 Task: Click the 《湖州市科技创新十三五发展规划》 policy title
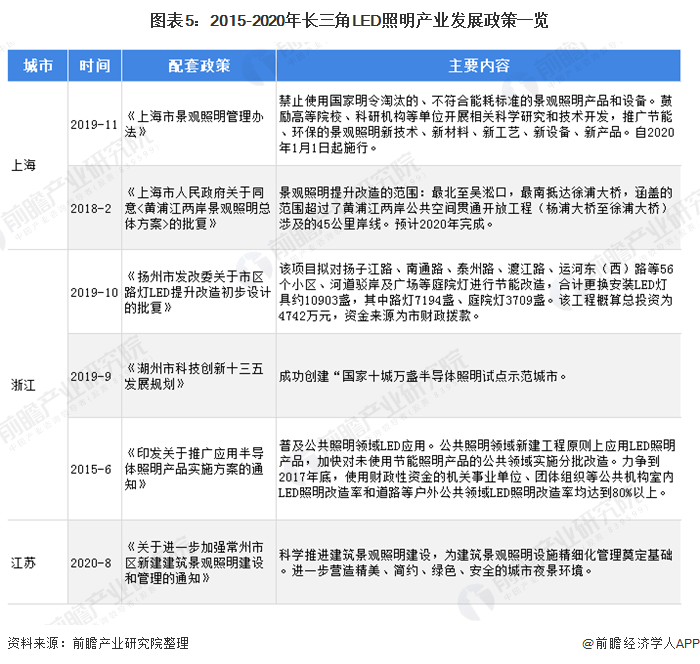pyautogui.click(x=194, y=376)
